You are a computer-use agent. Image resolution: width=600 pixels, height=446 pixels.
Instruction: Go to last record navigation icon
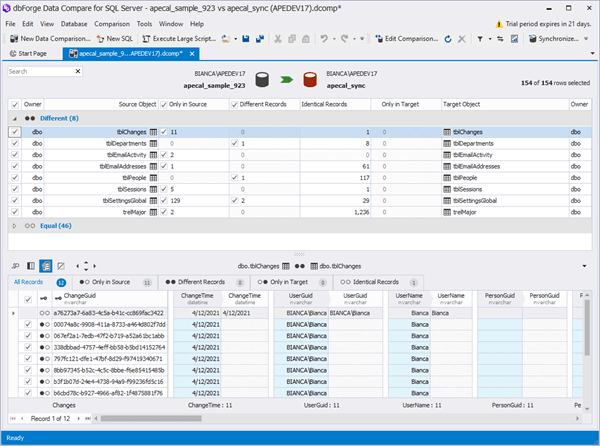[x=88, y=418]
